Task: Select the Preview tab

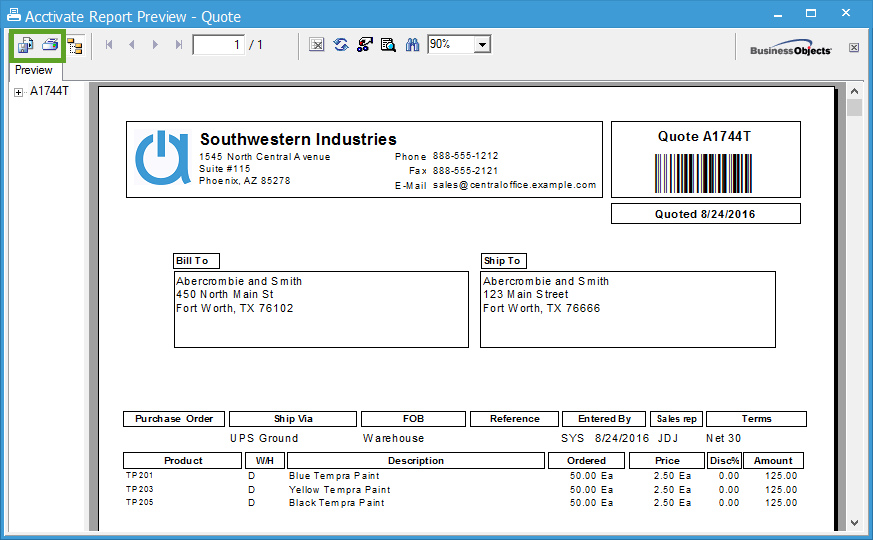Action: pos(34,70)
